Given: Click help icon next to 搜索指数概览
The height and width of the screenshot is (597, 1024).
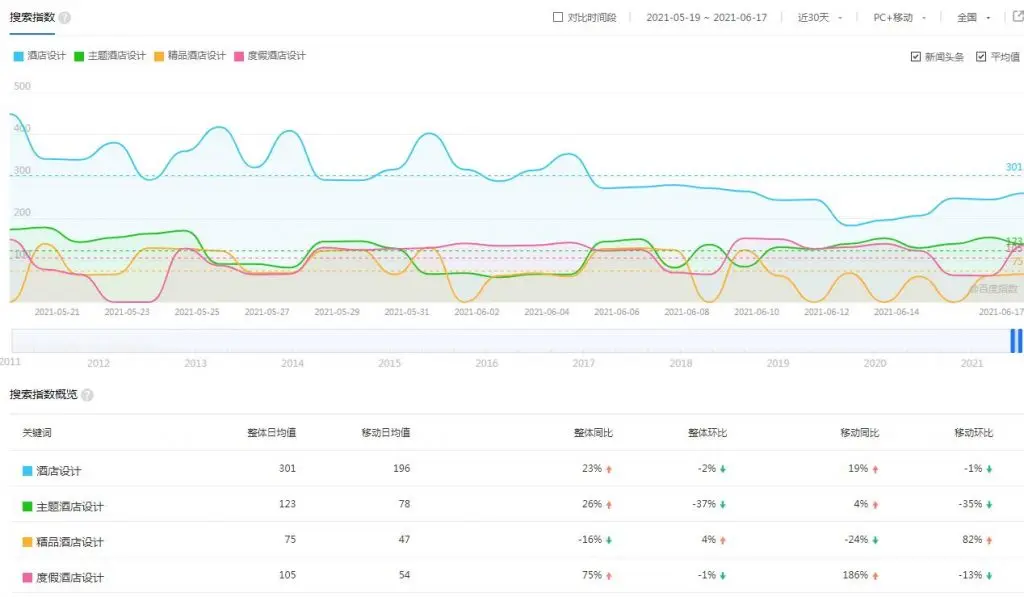Looking at the screenshot, I should click(x=87, y=395).
